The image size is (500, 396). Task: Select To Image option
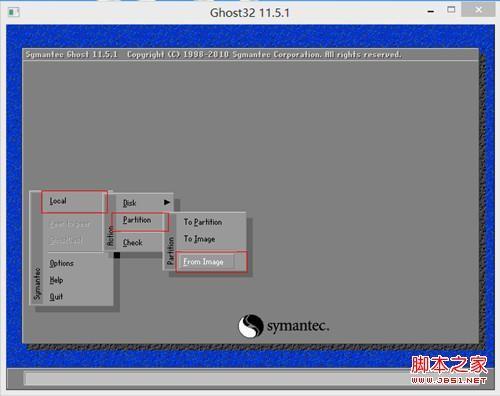click(x=199, y=239)
